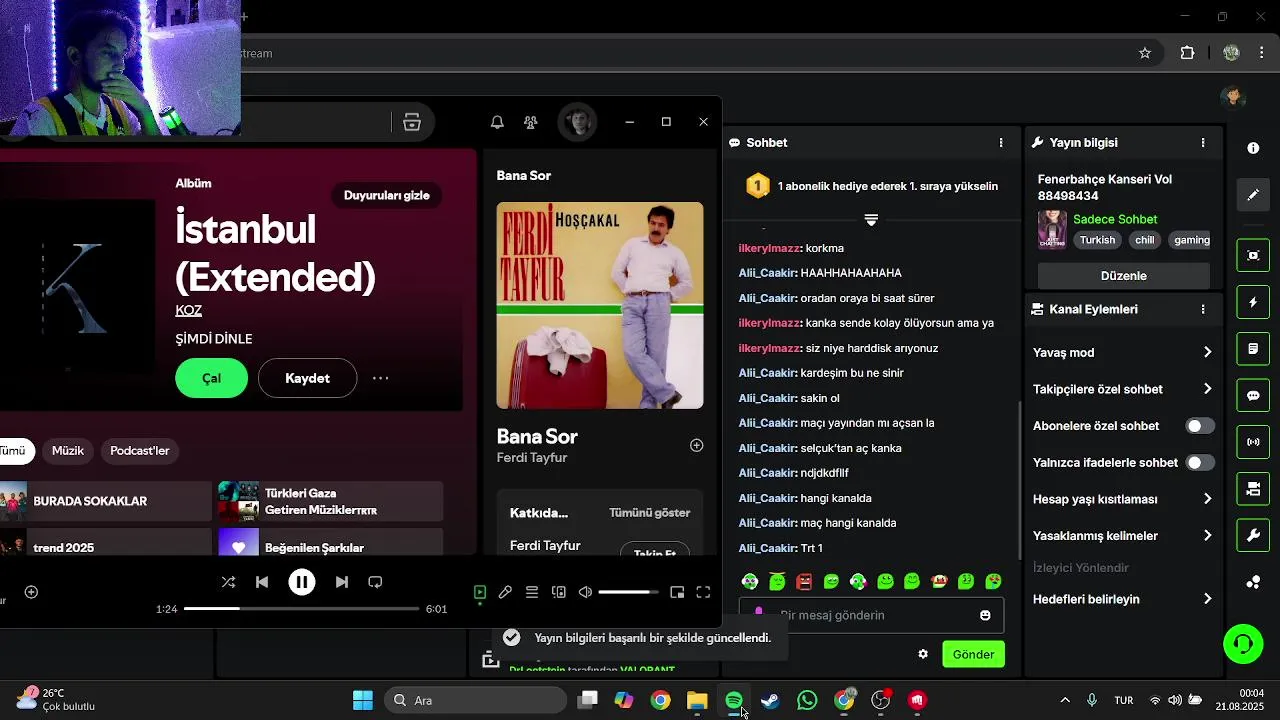Select the Müzik filter chip
The height and width of the screenshot is (720, 1280).
[68, 451]
